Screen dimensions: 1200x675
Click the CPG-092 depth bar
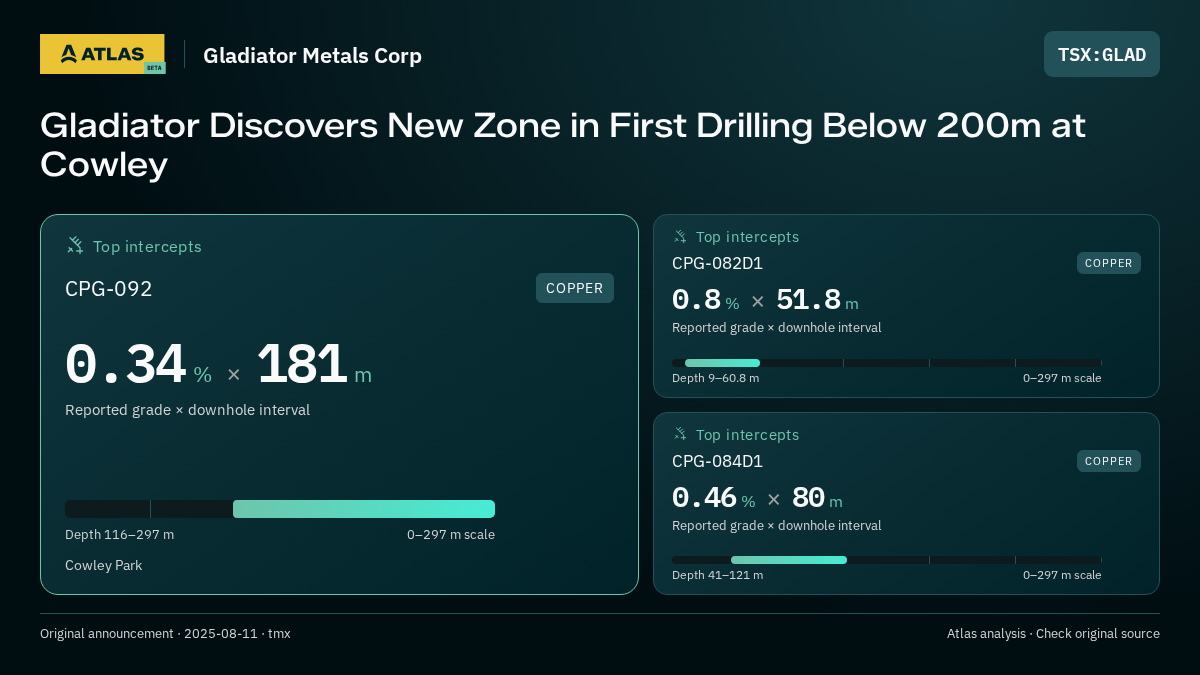(280, 509)
